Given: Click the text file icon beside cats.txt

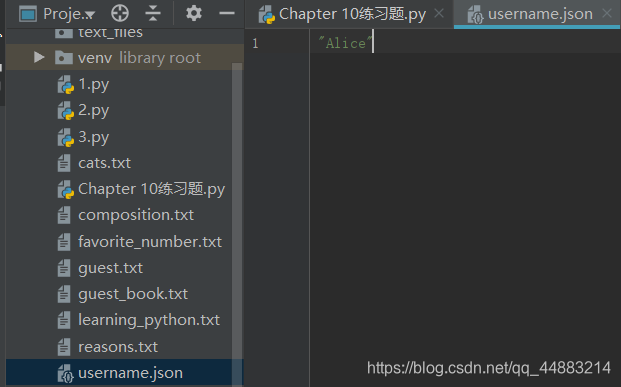Looking at the screenshot, I should (64, 163).
